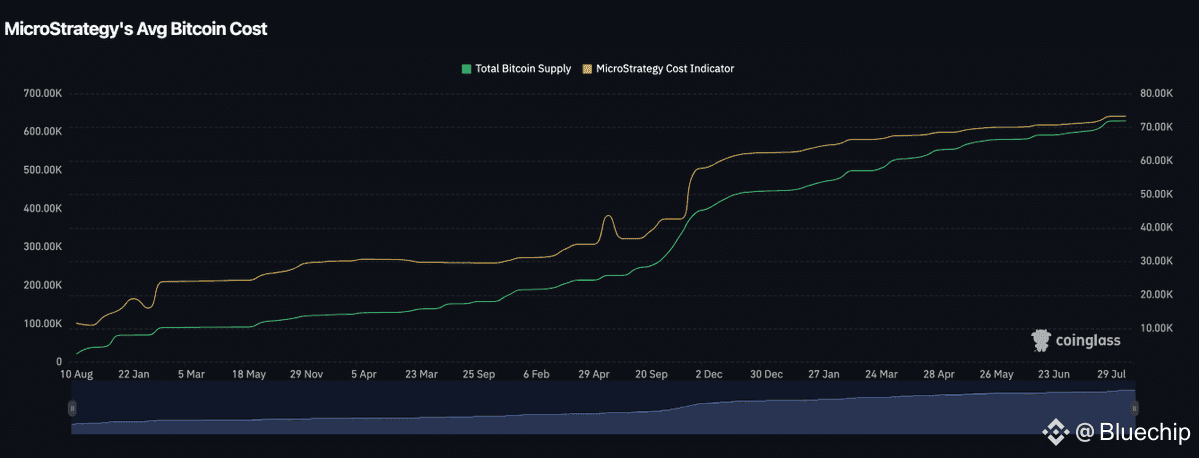
Task: Click the 20.00K right axis value
Action: click(x=1155, y=294)
